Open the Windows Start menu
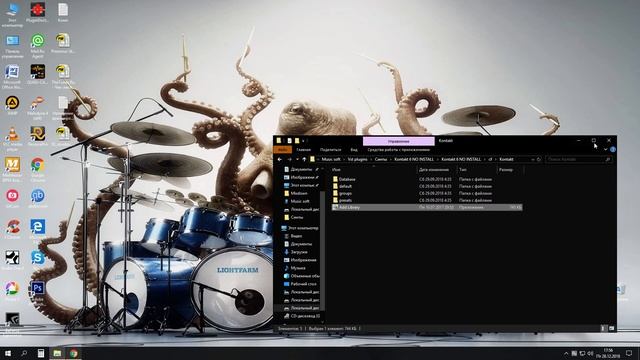Viewport: 640px width, 360px height. pos(8,353)
